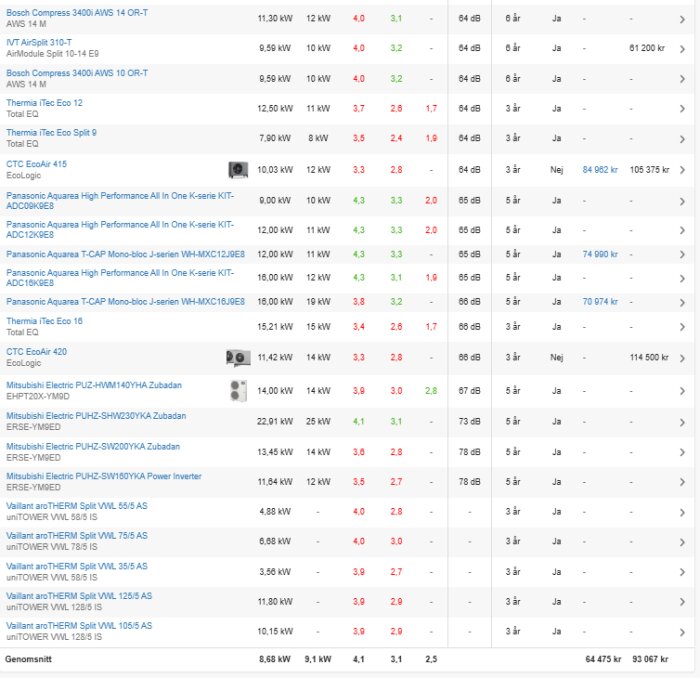Click chevron for Bosch Compress AWS 14 OR-T
This screenshot has width=700, height=678.
[683, 18]
